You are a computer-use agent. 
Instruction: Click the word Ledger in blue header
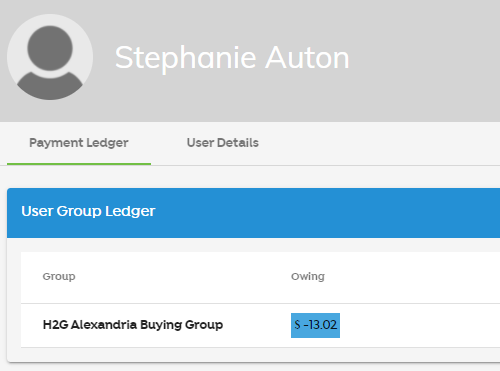click(x=130, y=211)
